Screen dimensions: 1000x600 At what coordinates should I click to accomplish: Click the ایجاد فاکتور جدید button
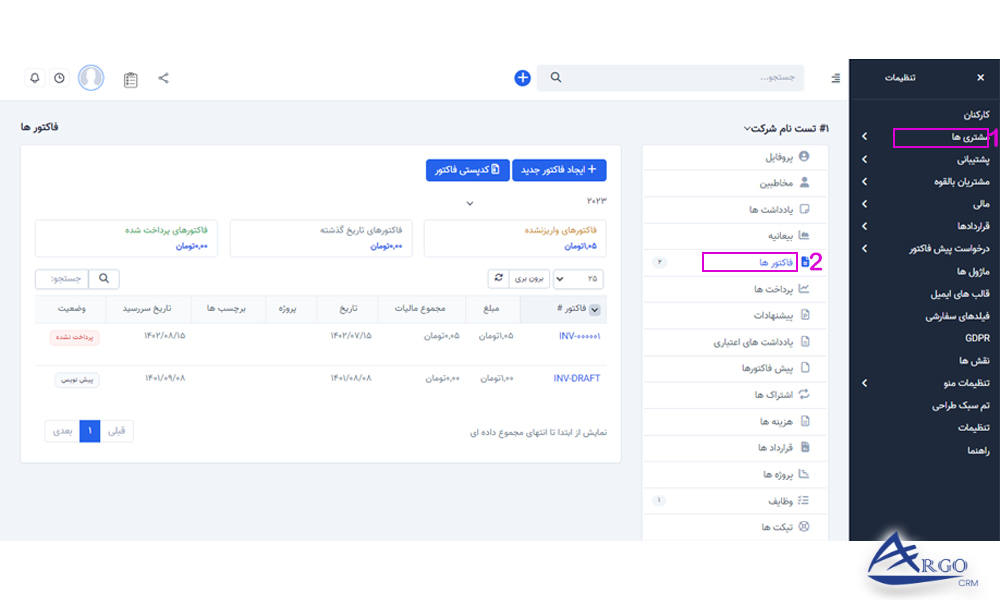pyautogui.click(x=558, y=170)
